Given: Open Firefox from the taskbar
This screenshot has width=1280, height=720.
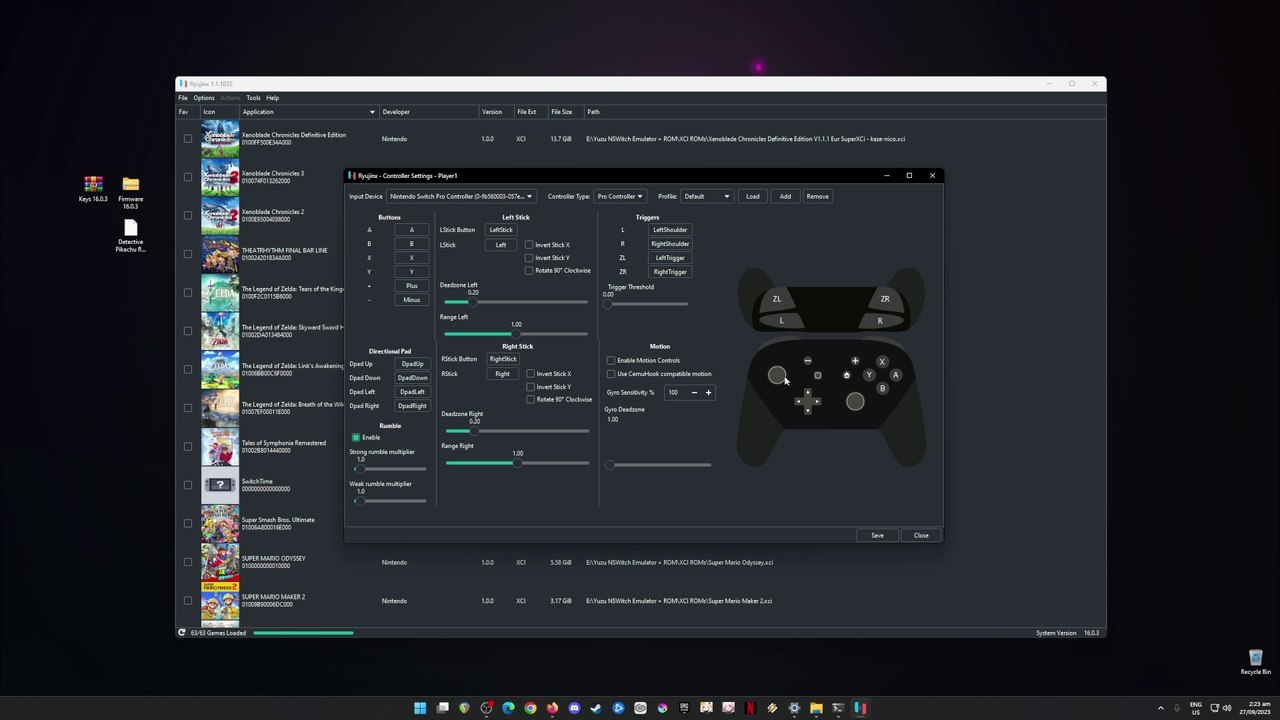Looking at the screenshot, I should [552, 708].
